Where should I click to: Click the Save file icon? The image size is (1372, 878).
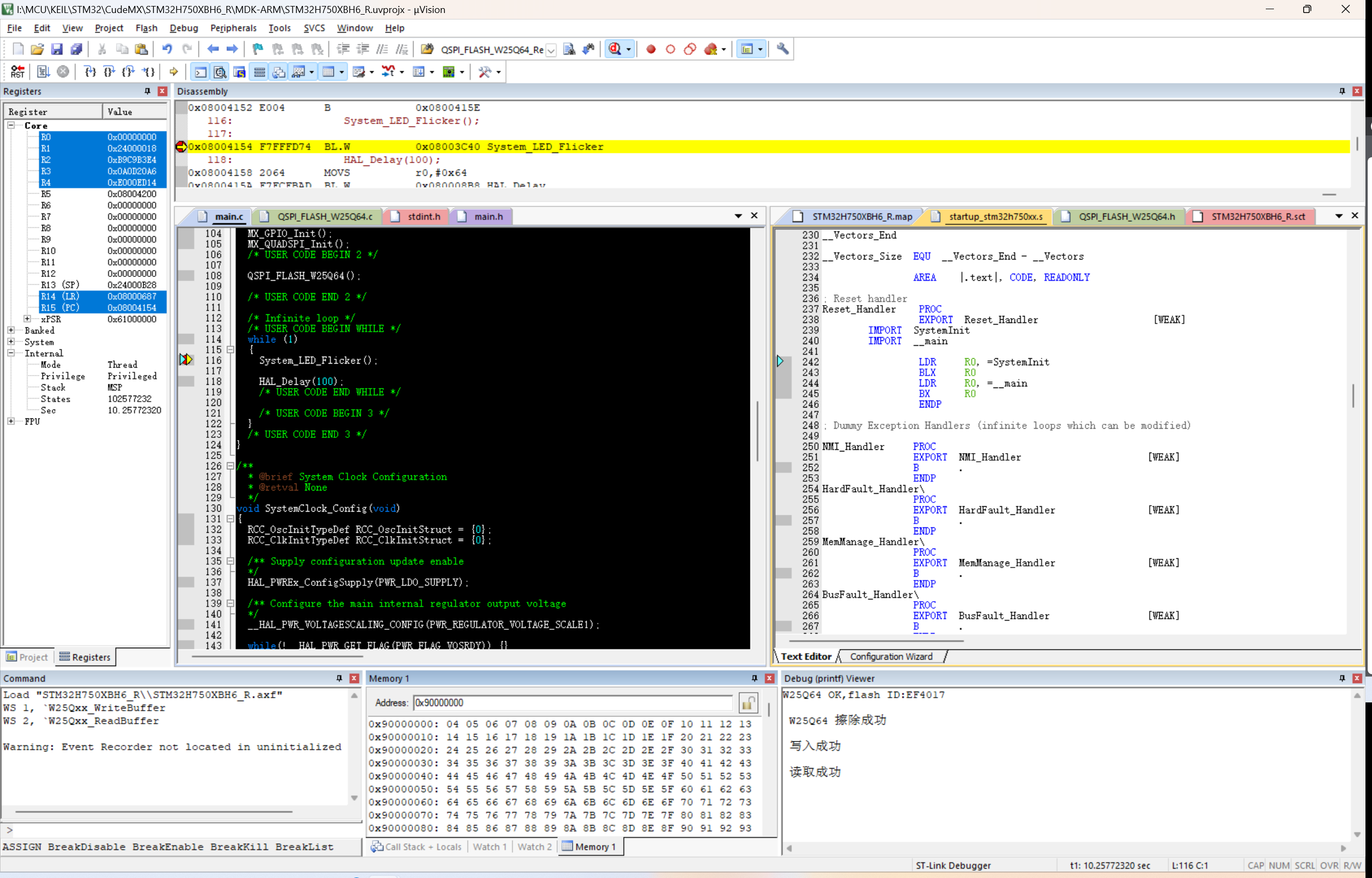(57, 49)
